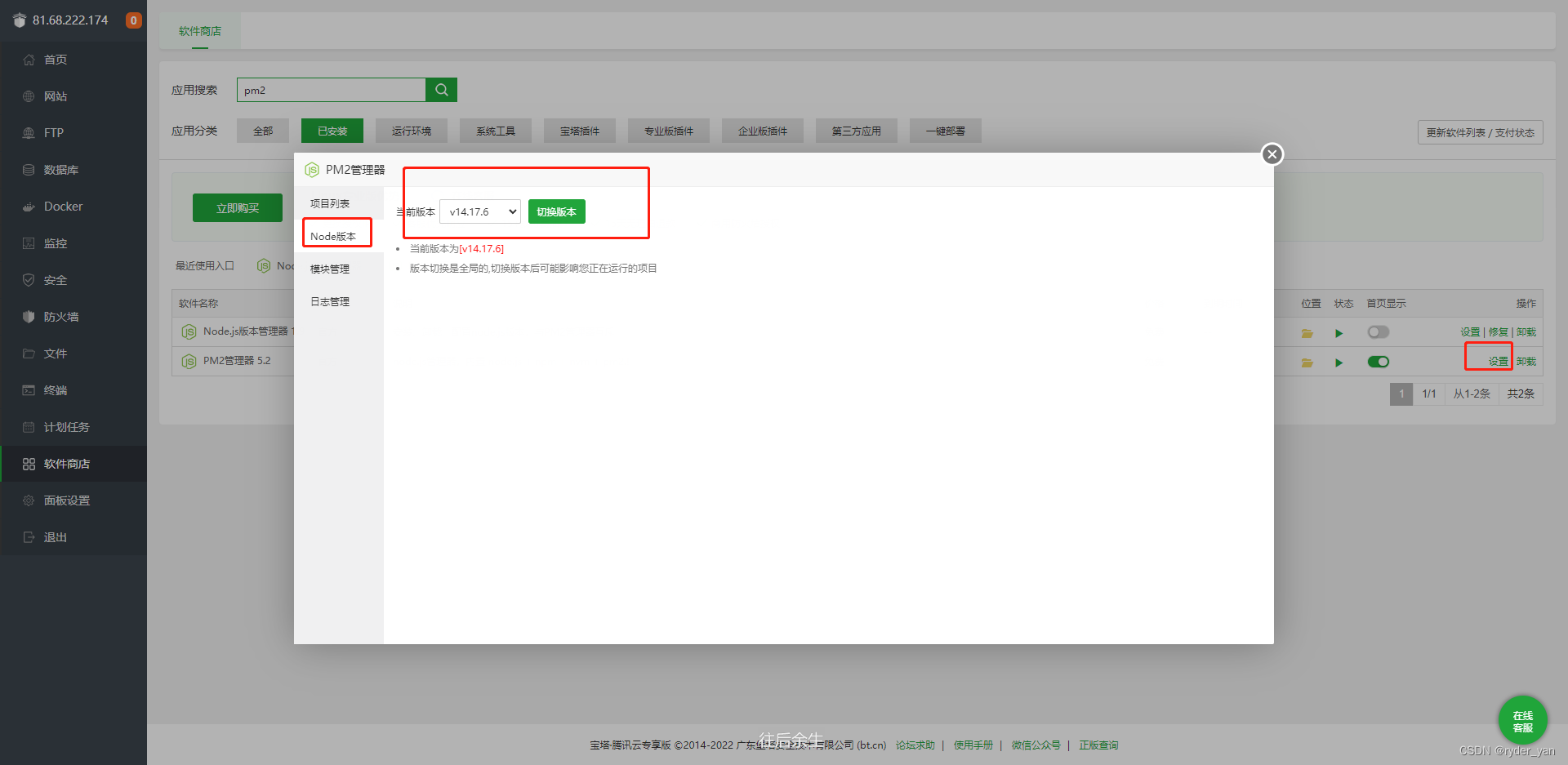Open the 计划任务 scheduled tasks sidebar item
The width and height of the screenshot is (1568, 765).
(73, 427)
